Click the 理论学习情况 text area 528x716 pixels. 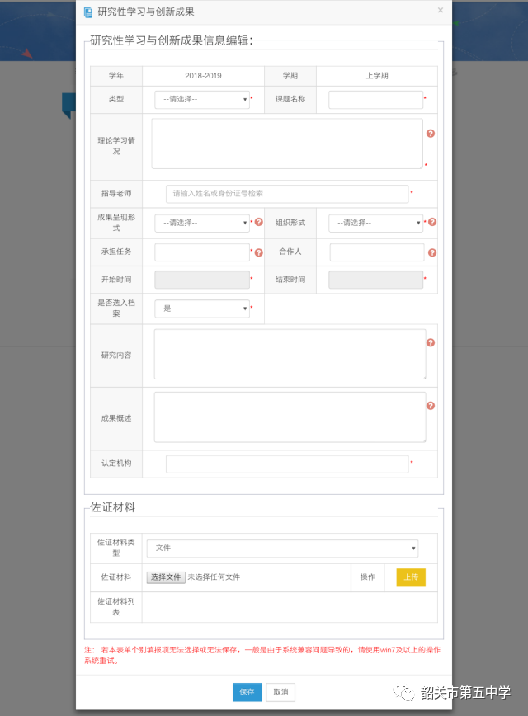[x=287, y=144]
